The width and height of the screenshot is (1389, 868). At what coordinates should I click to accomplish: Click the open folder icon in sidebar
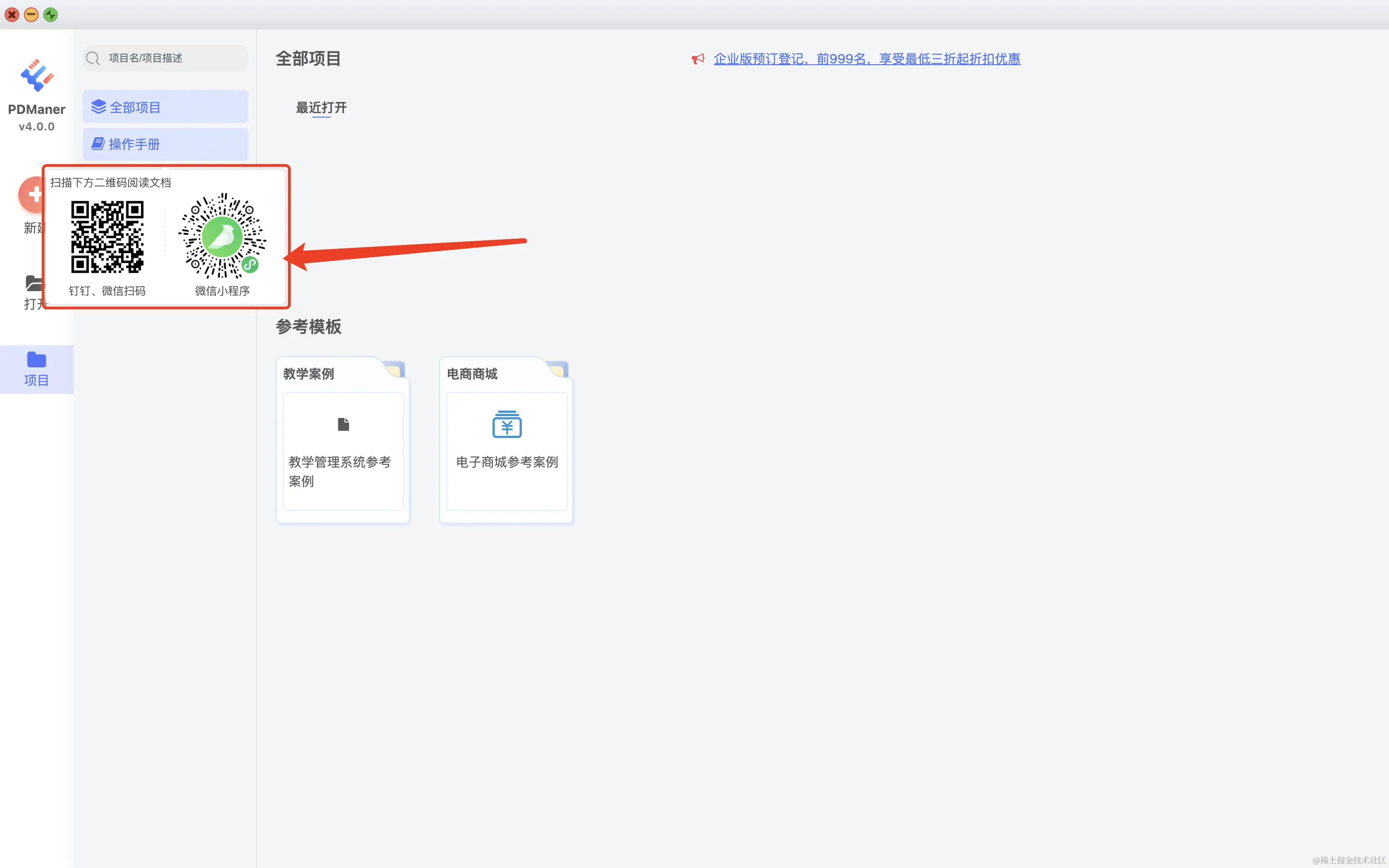(33, 283)
